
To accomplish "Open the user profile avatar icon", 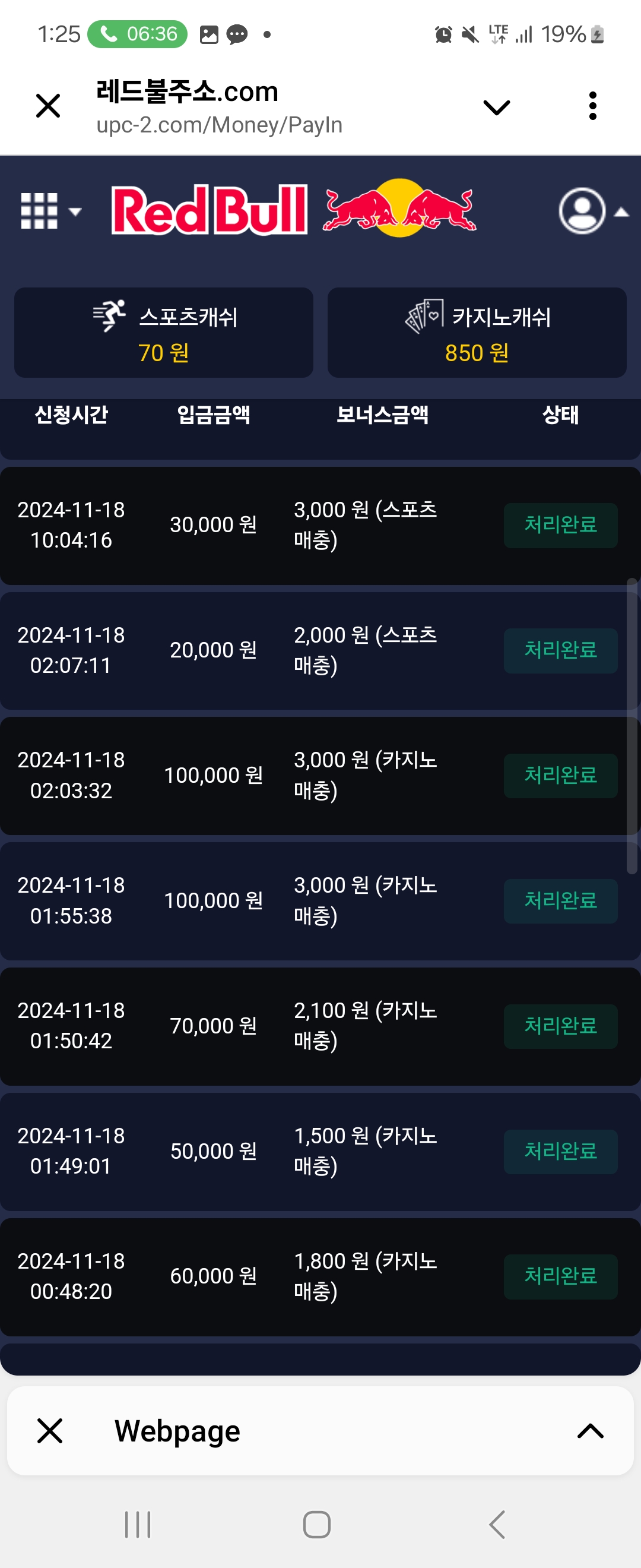I will pos(582,211).
